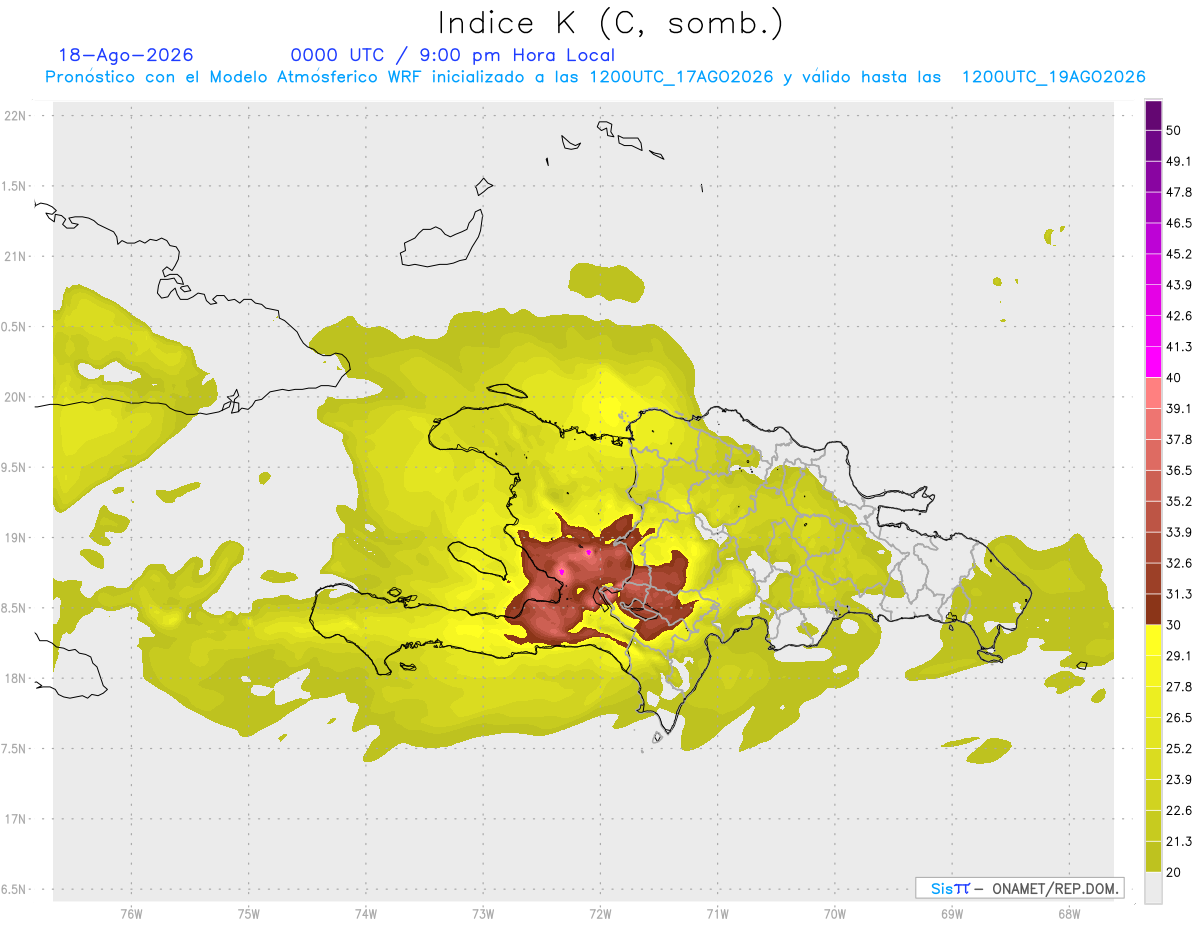
Task: Select the color bar value "26.5"
Action: 1178,718
